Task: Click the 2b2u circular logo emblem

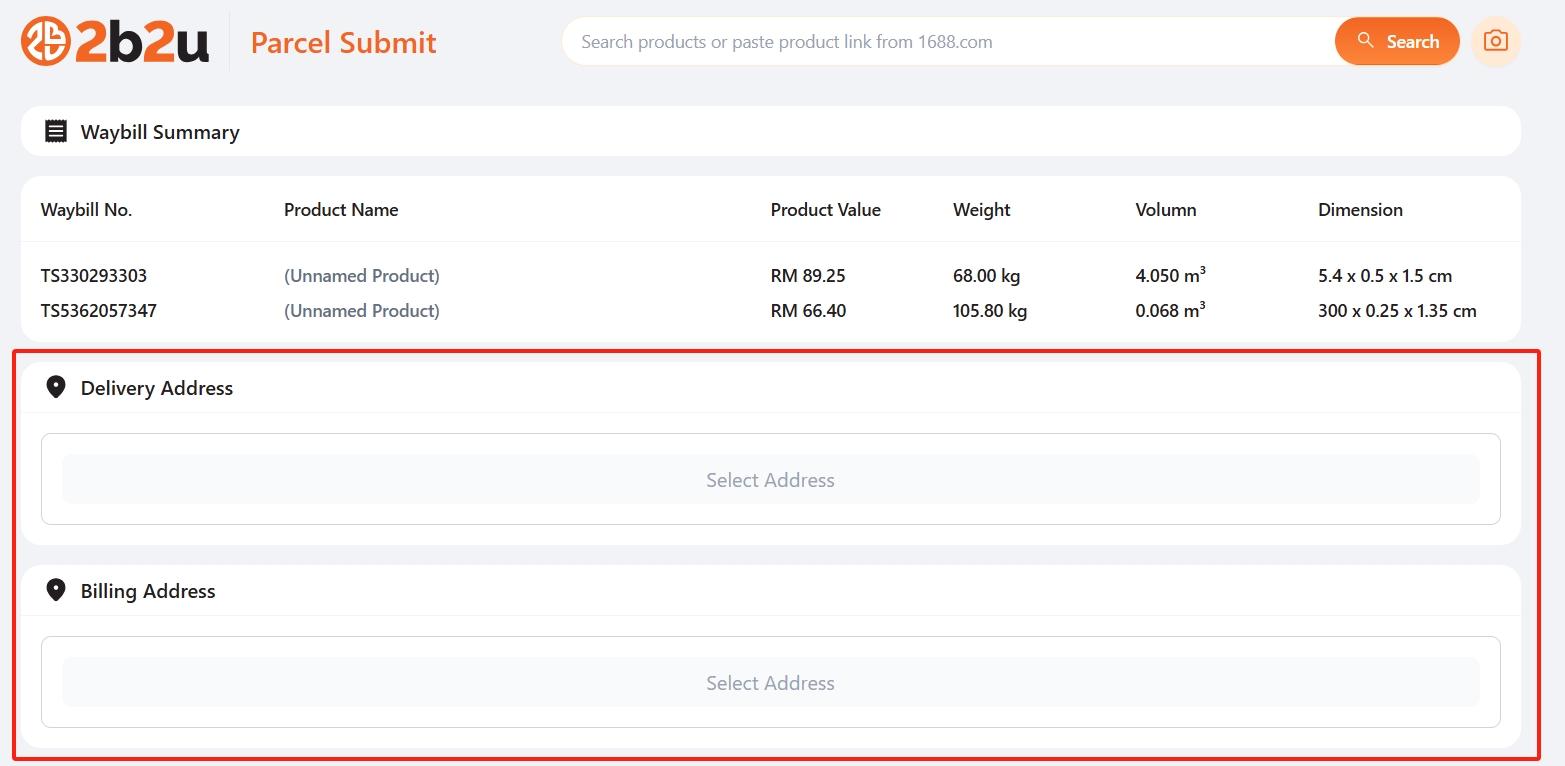Action: [x=45, y=42]
